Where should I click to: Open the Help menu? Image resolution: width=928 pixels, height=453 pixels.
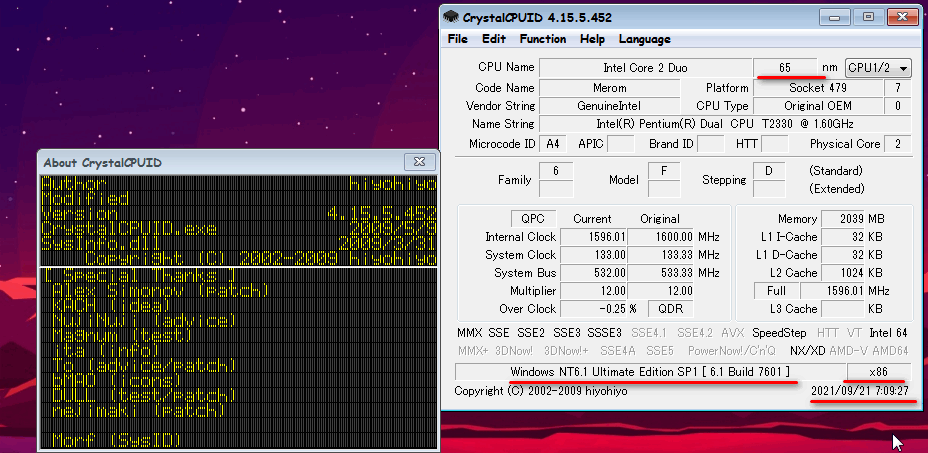(x=592, y=39)
